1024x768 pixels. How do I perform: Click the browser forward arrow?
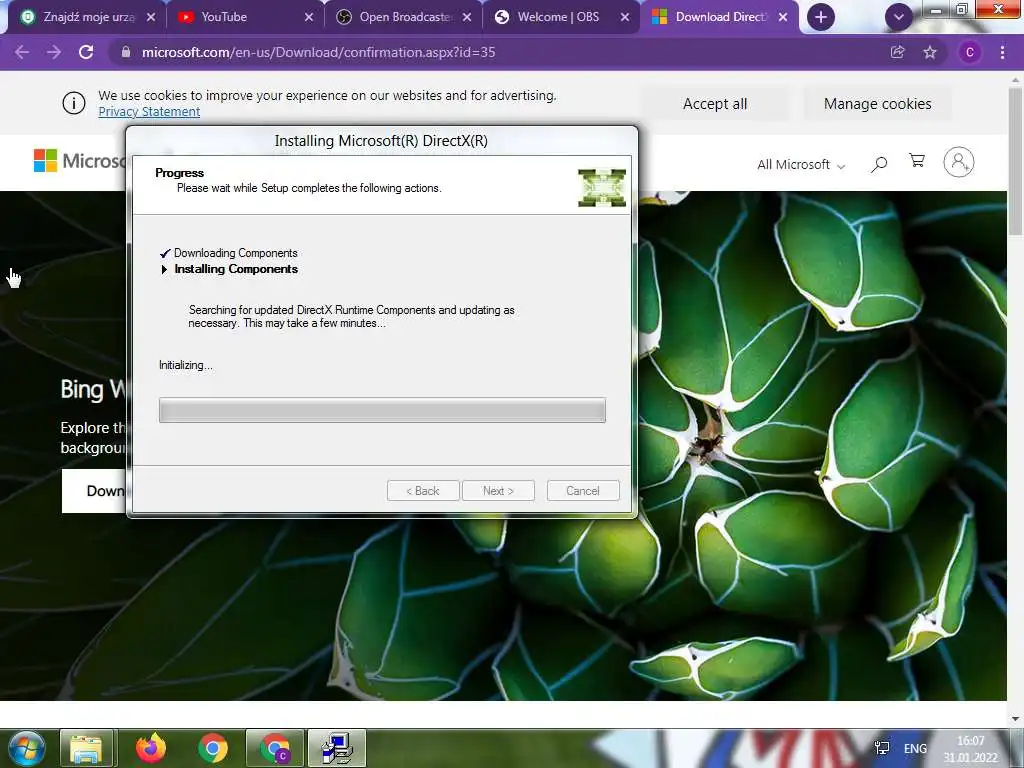[54, 52]
